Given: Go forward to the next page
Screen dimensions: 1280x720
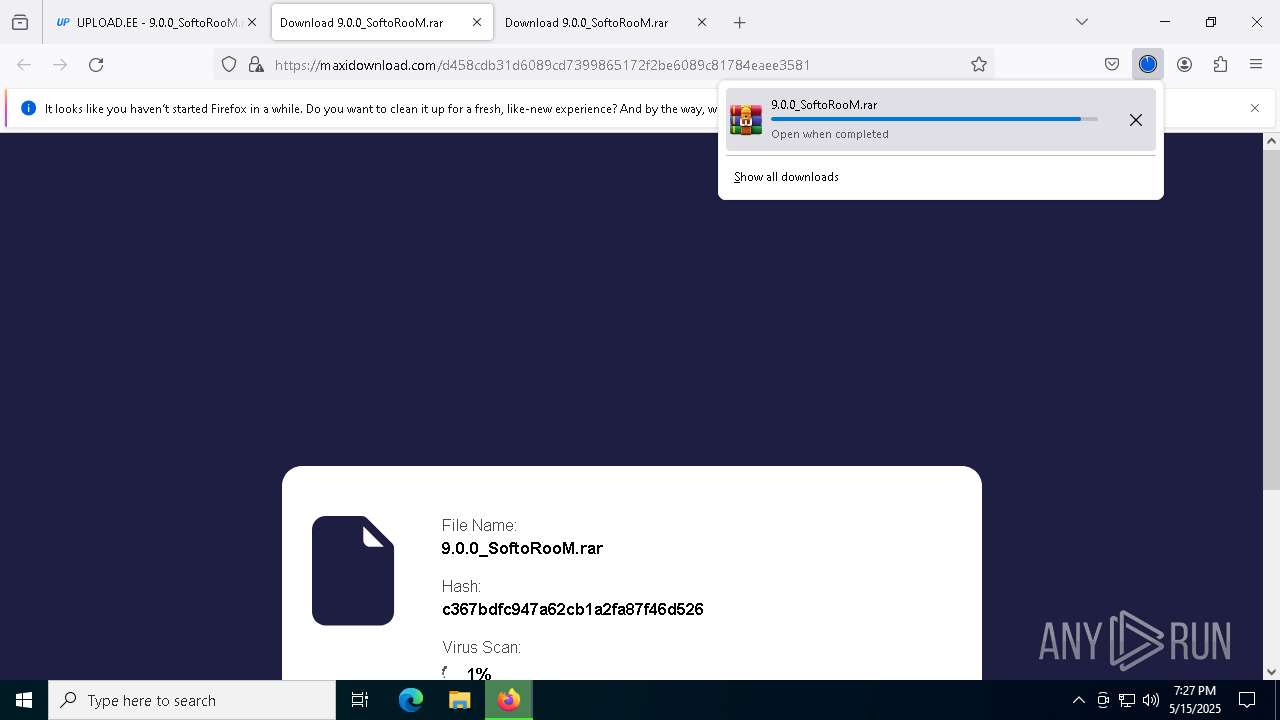Looking at the screenshot, I should click(x=60, y=64).
